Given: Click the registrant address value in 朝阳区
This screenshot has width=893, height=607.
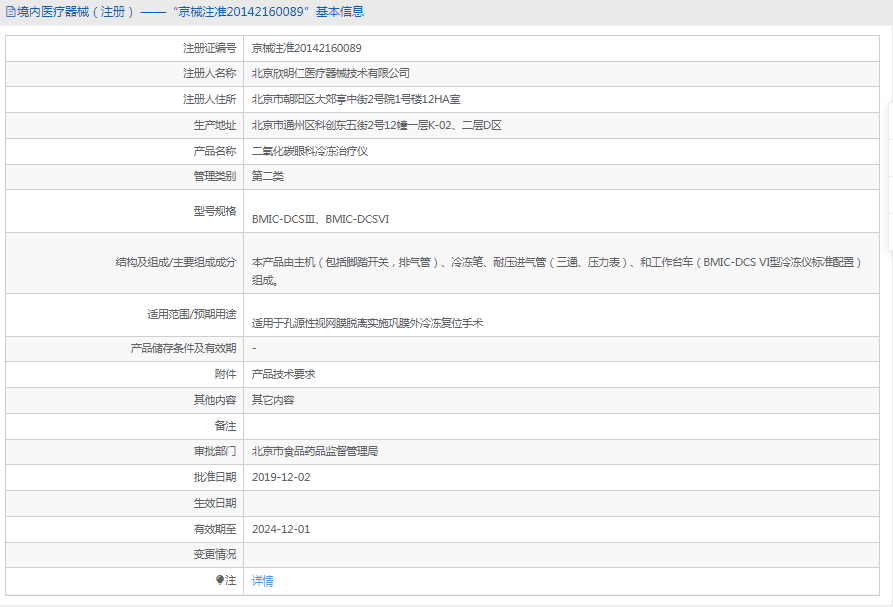Looking at the screenshot, I should [x=355, y=100].
